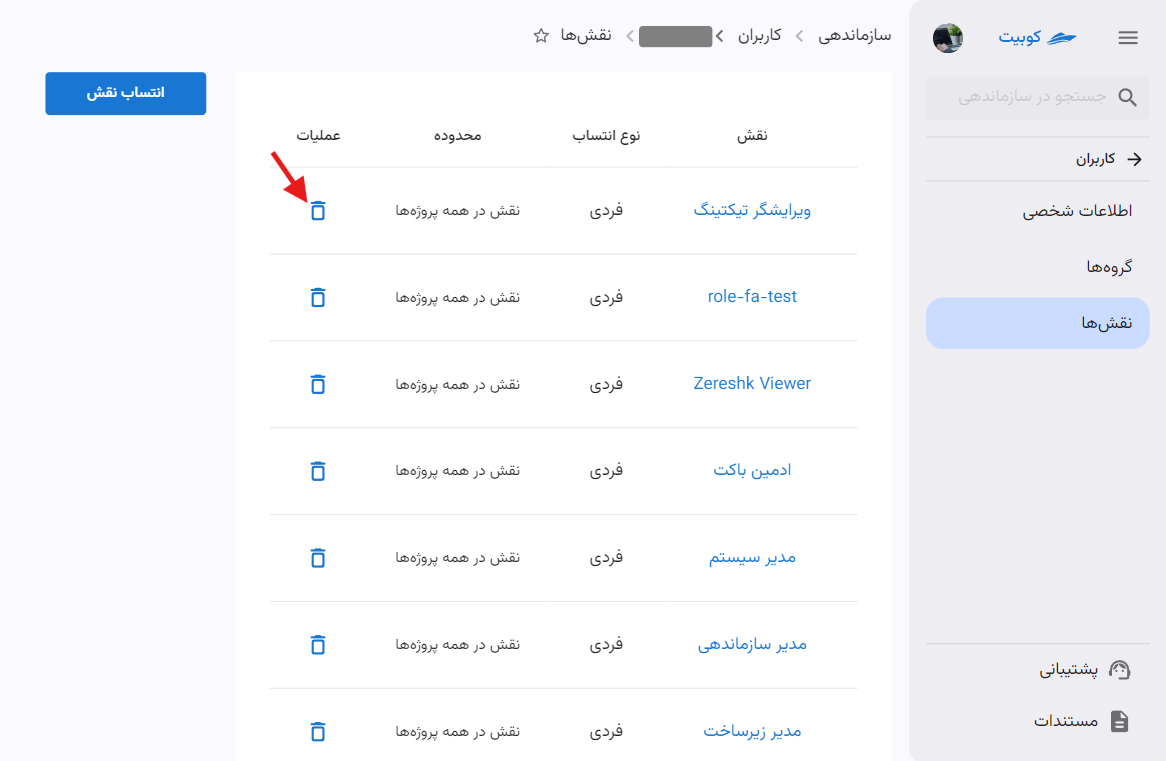Focus the جستجو در سازماندهی search field

coord(1037,97)
